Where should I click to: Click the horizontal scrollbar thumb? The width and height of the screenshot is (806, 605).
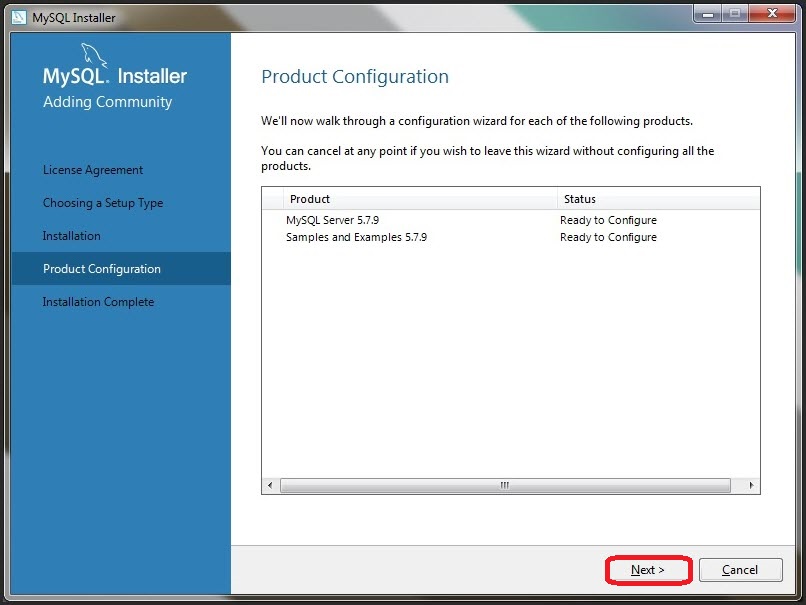(505, 485)
